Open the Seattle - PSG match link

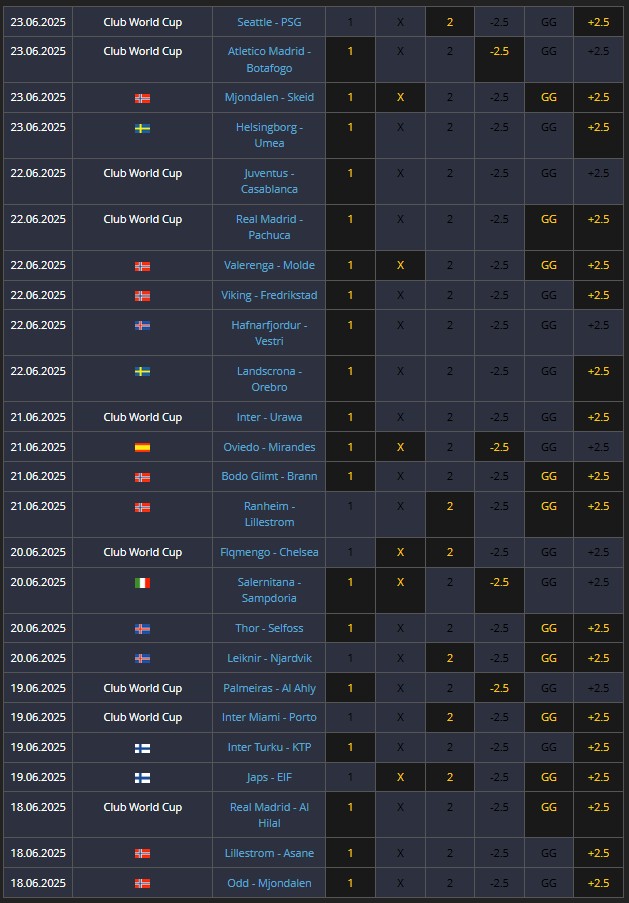(269, 22)
